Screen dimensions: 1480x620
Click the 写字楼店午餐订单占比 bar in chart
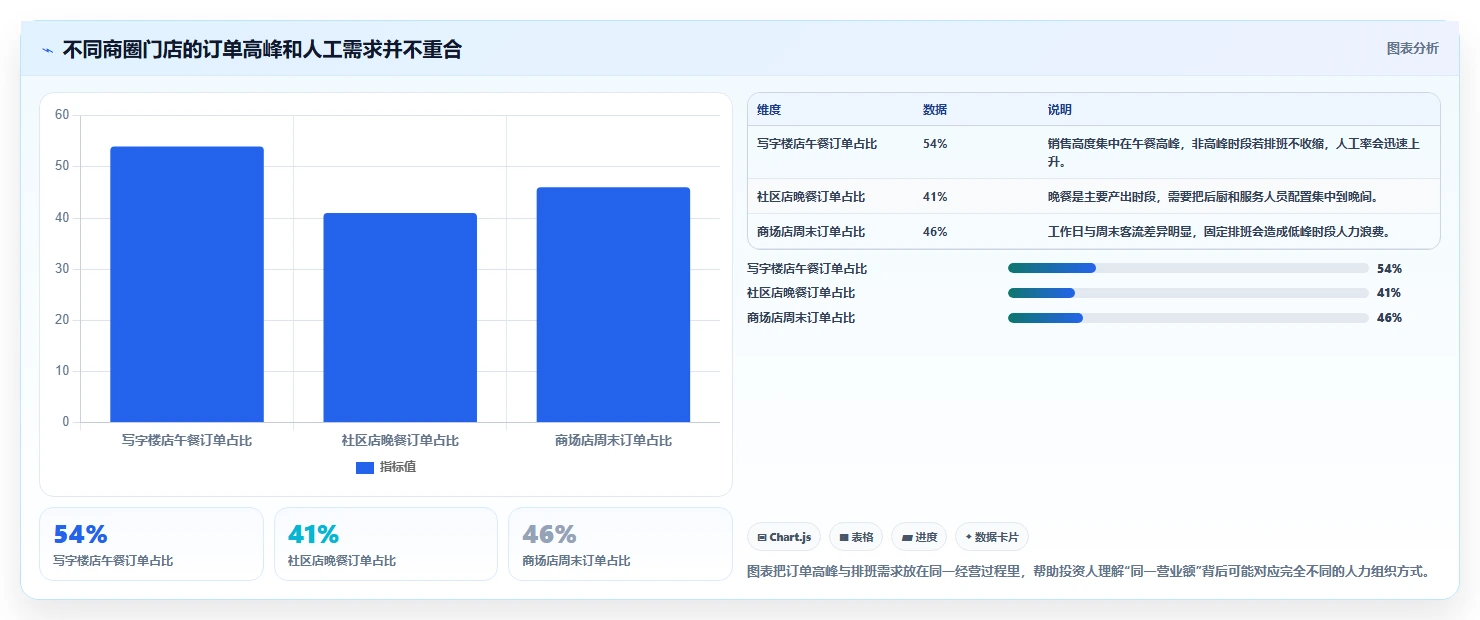[187, 284]
